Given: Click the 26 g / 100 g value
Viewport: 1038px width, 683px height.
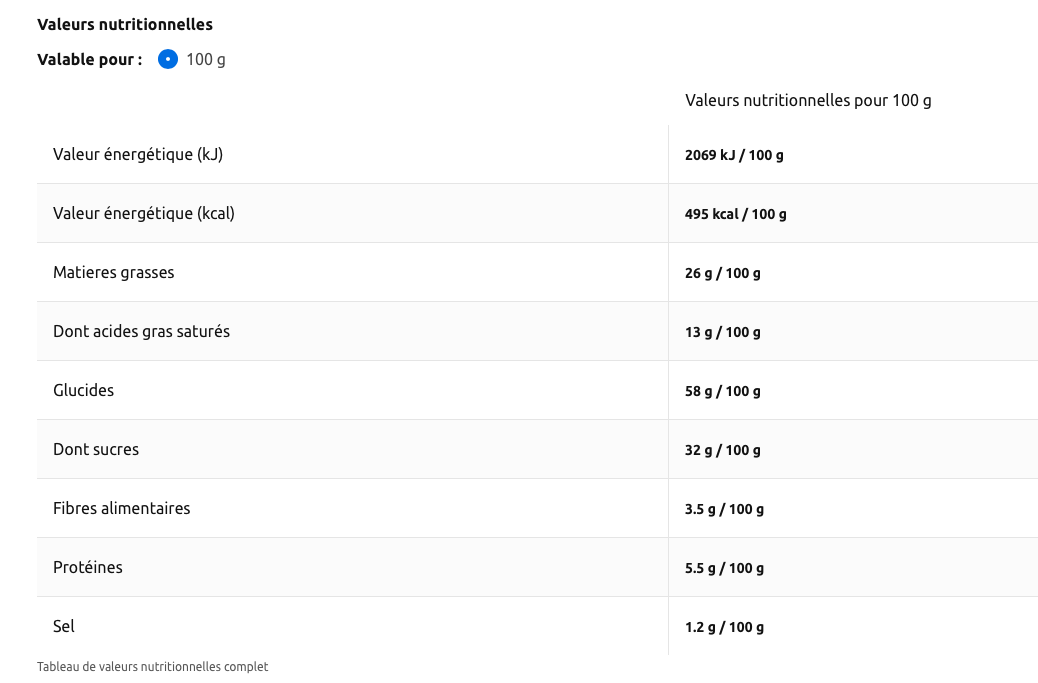Looking at the screenshot, I should 723,273.
